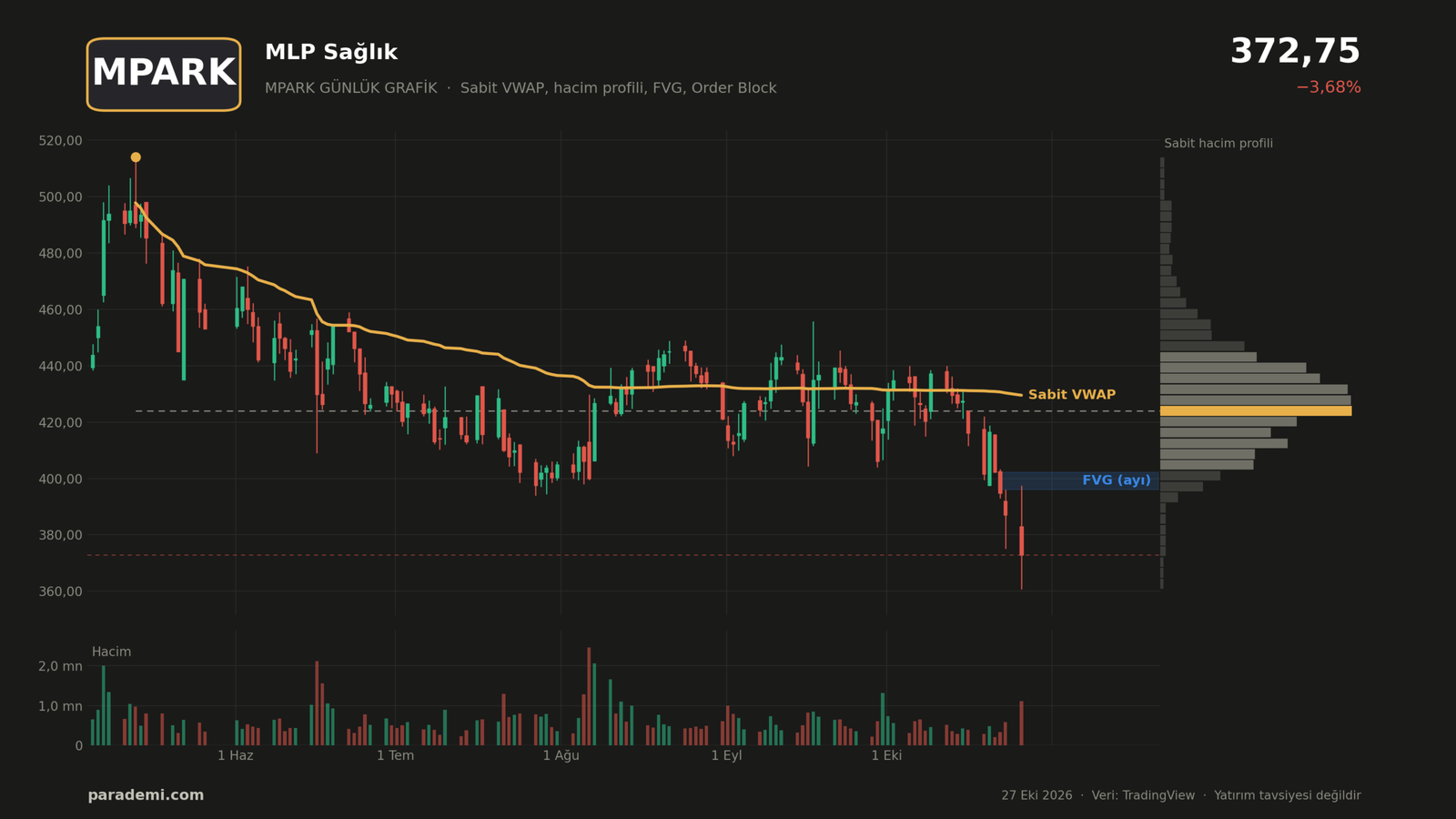Click the 440,00 price axis label

61,367
